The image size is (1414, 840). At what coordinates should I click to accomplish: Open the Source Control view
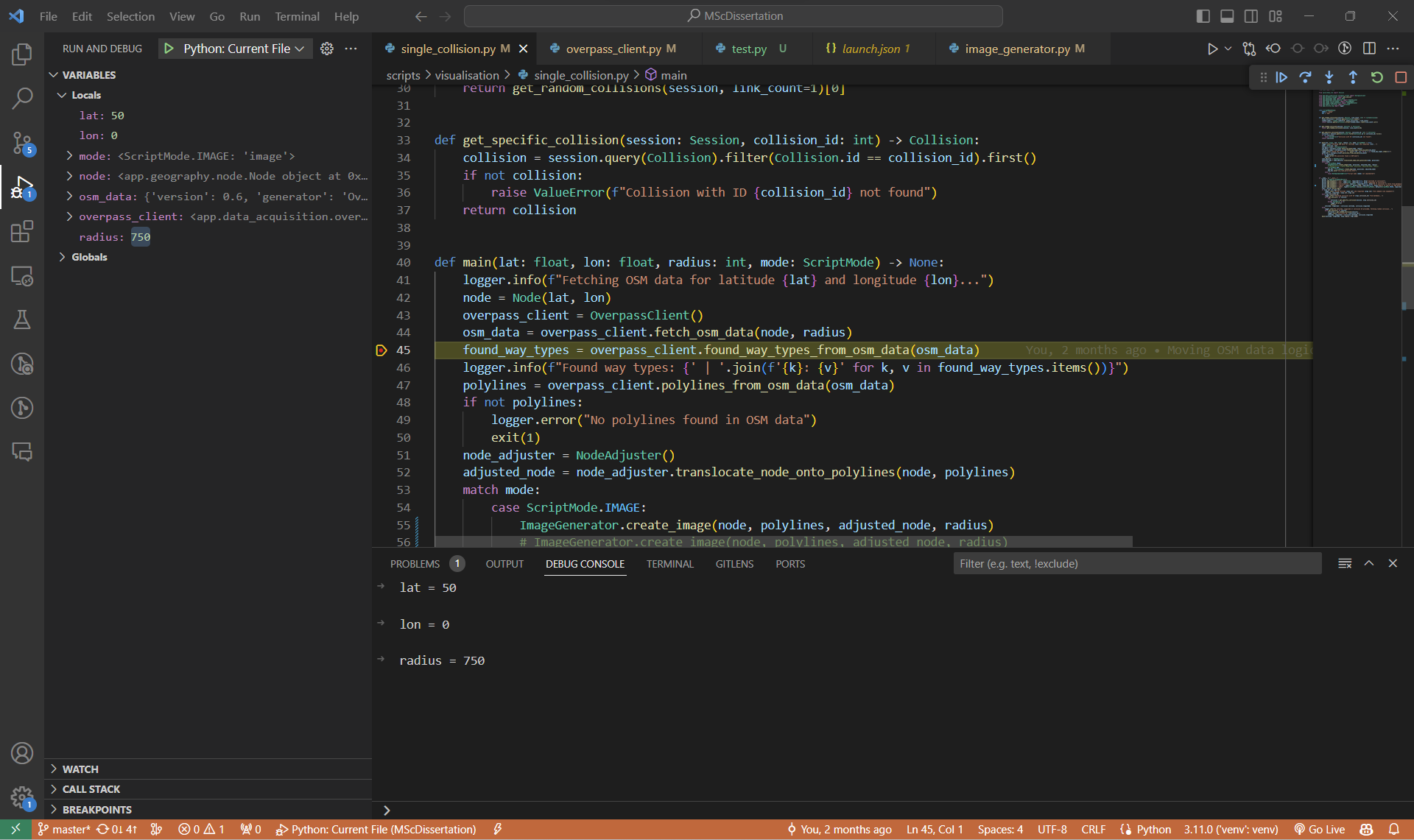[x=22, y=142]
